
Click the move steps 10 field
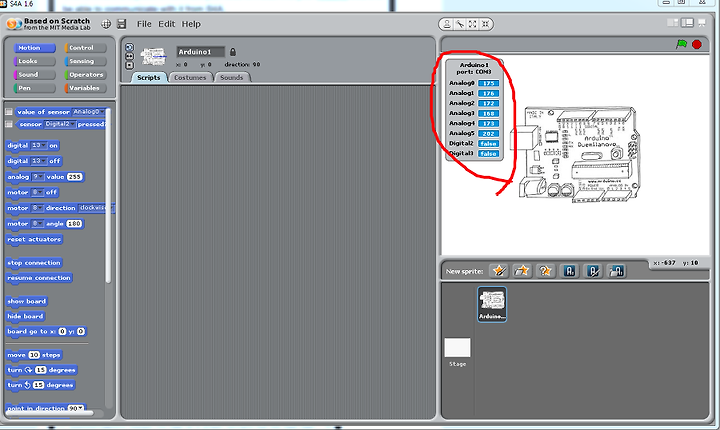coord(34,355)
